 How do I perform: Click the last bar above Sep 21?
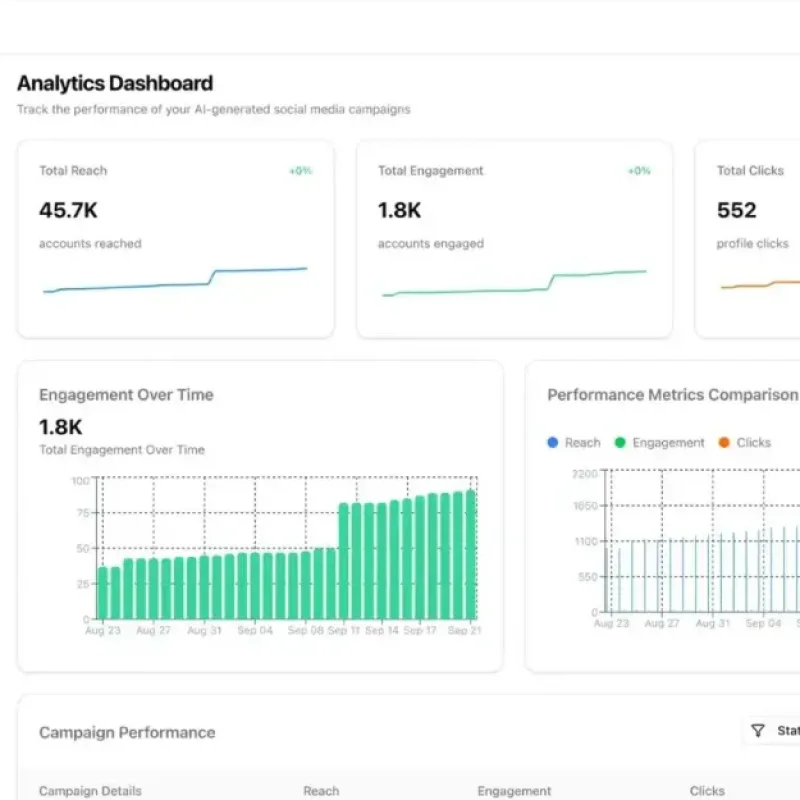(470, 555)
